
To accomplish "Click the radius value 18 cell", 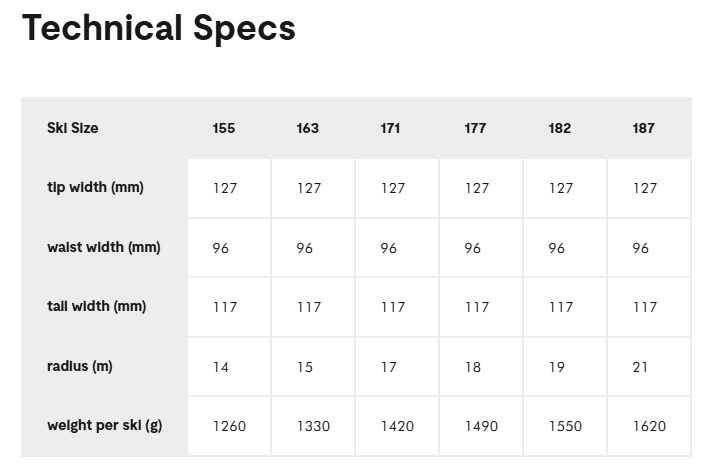I will point(473,367).
